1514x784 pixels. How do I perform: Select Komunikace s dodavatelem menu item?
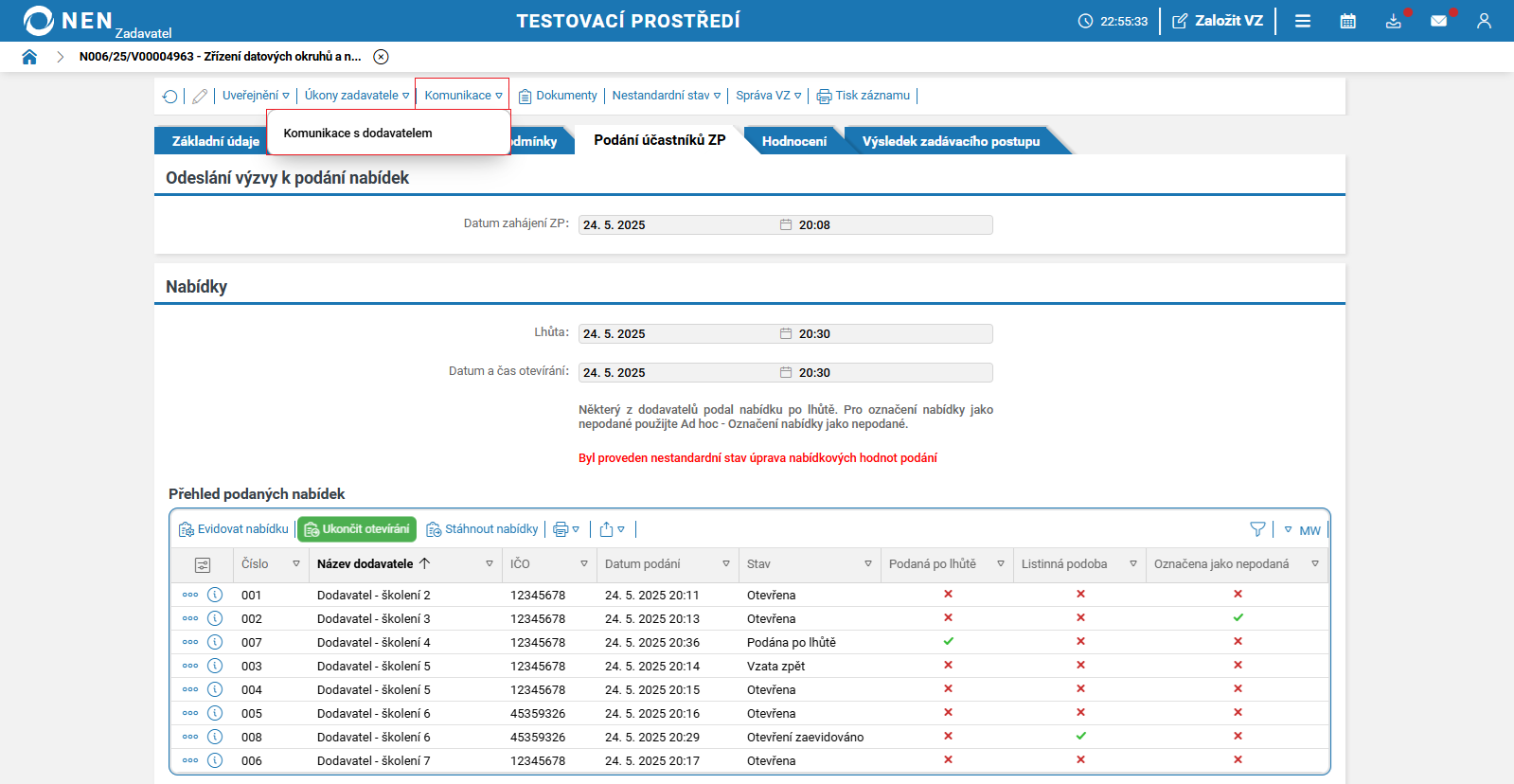[x=358, y=134]
